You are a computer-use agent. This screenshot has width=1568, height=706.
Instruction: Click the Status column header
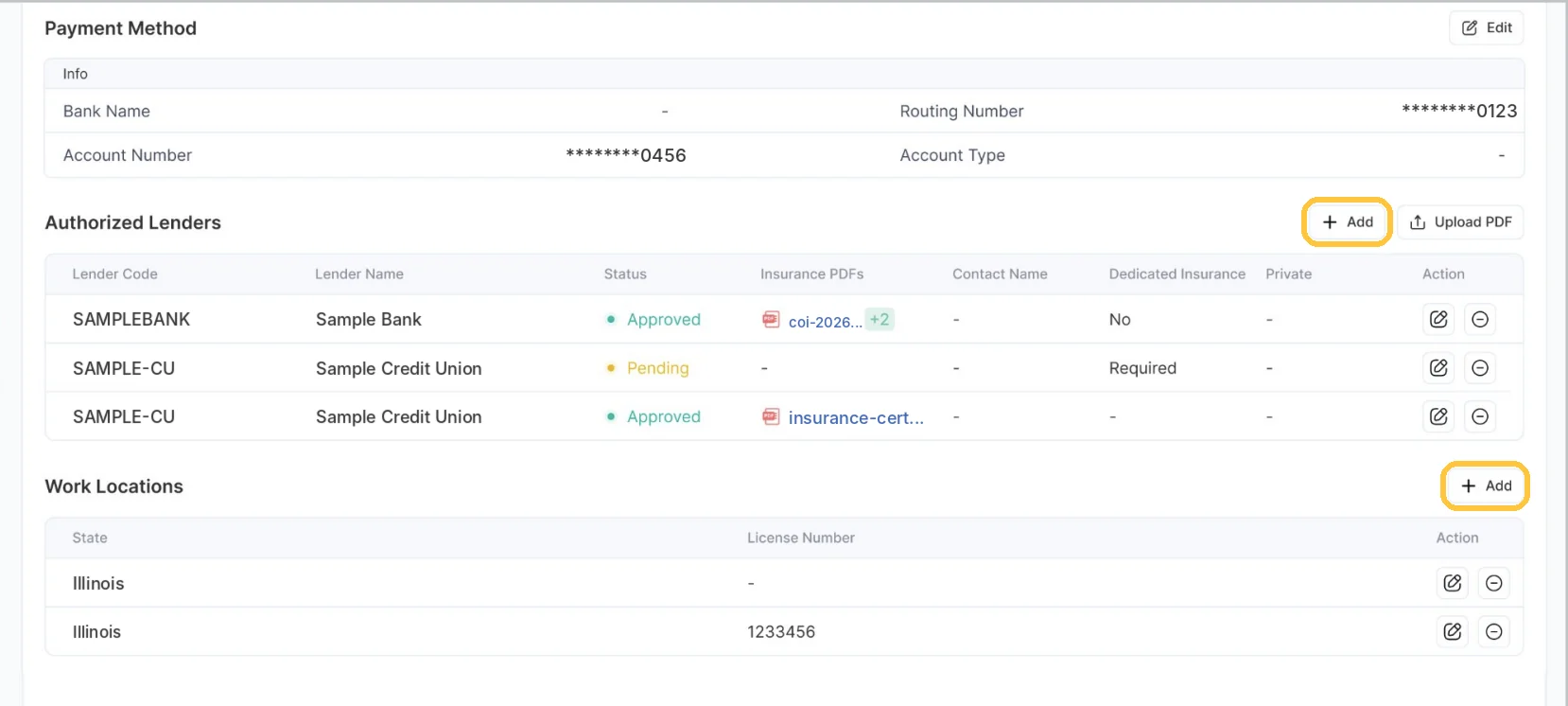[625, 274]
